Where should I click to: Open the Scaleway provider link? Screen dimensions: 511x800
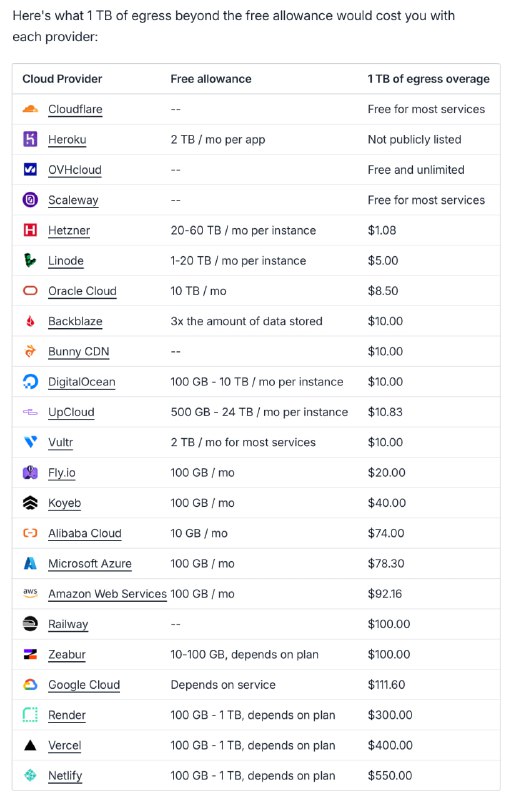[x=73, y=200]
